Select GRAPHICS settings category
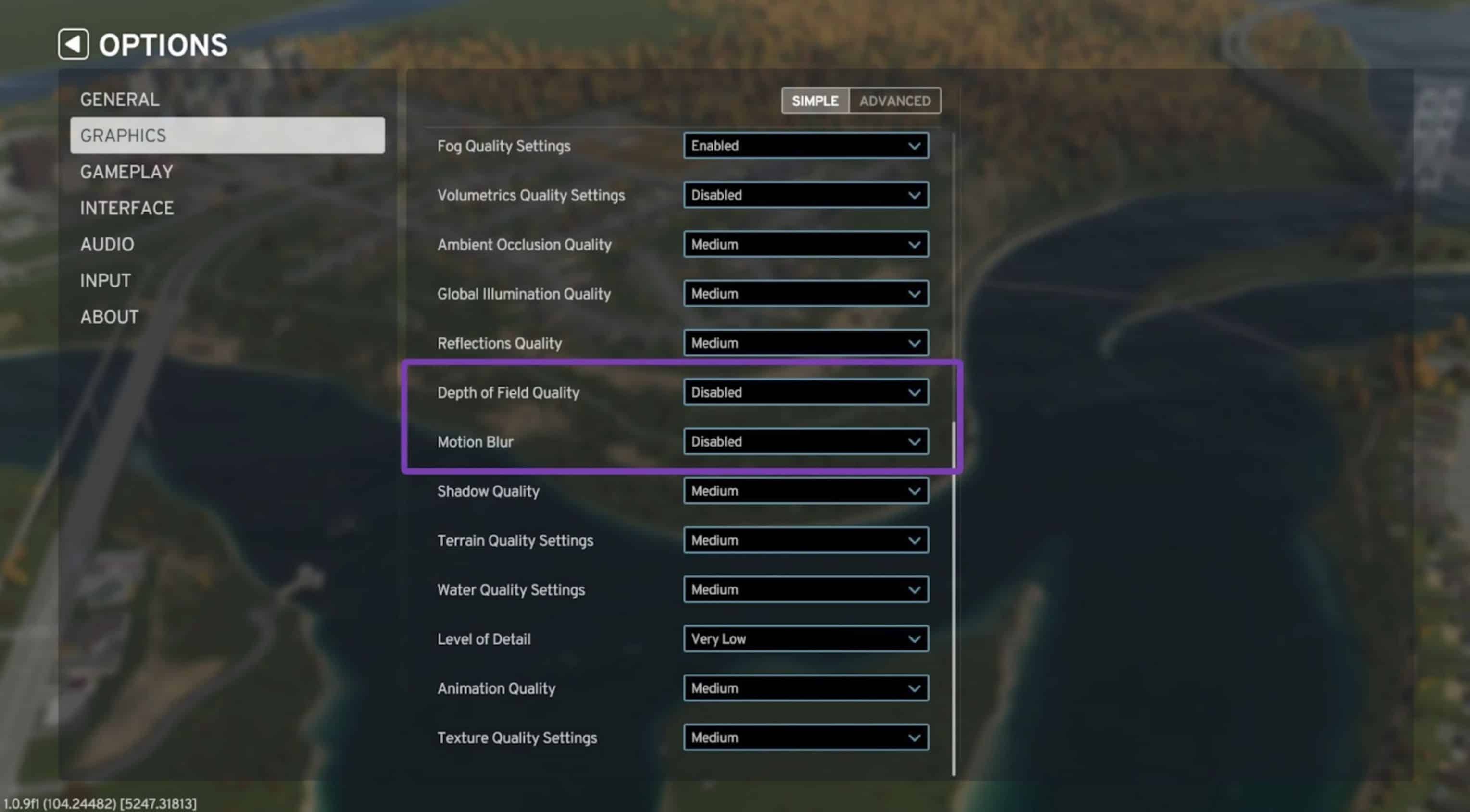Viewport: 1470px width, 812px height. click(227, 135)
